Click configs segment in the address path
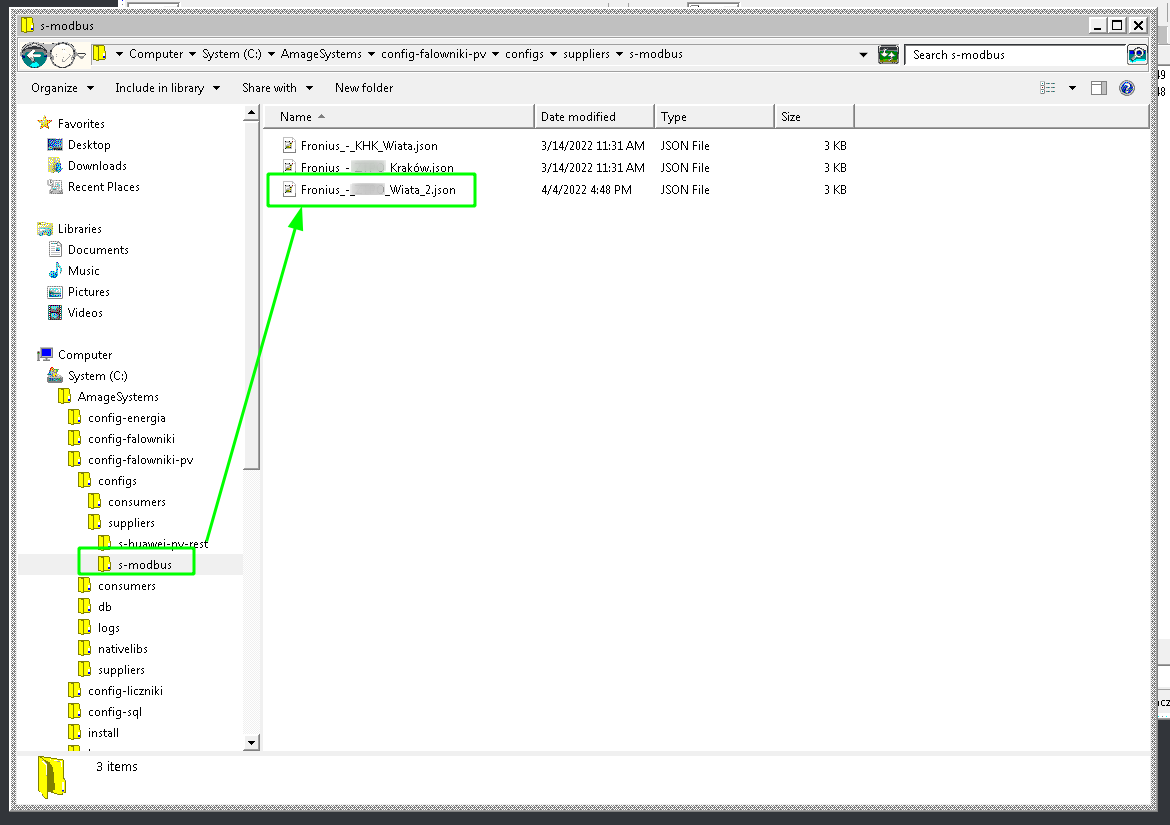 coord(524,54)
